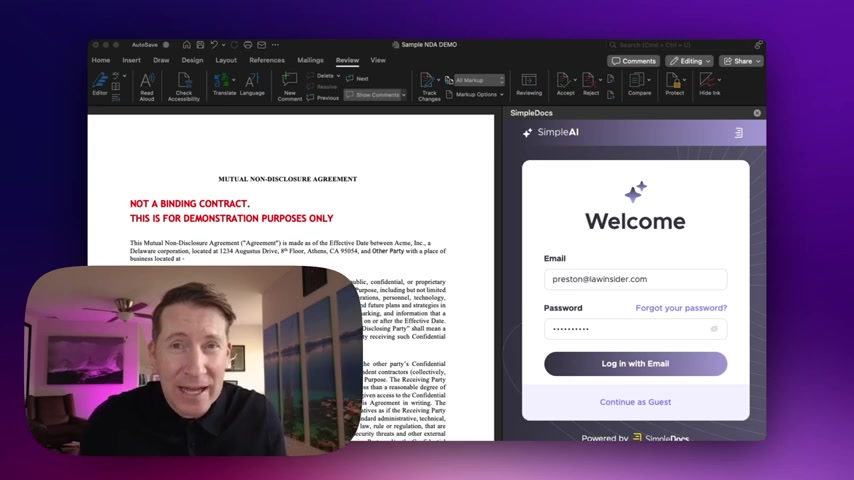
Task: Open the All Markup dropdown
Action: [479, 80]
